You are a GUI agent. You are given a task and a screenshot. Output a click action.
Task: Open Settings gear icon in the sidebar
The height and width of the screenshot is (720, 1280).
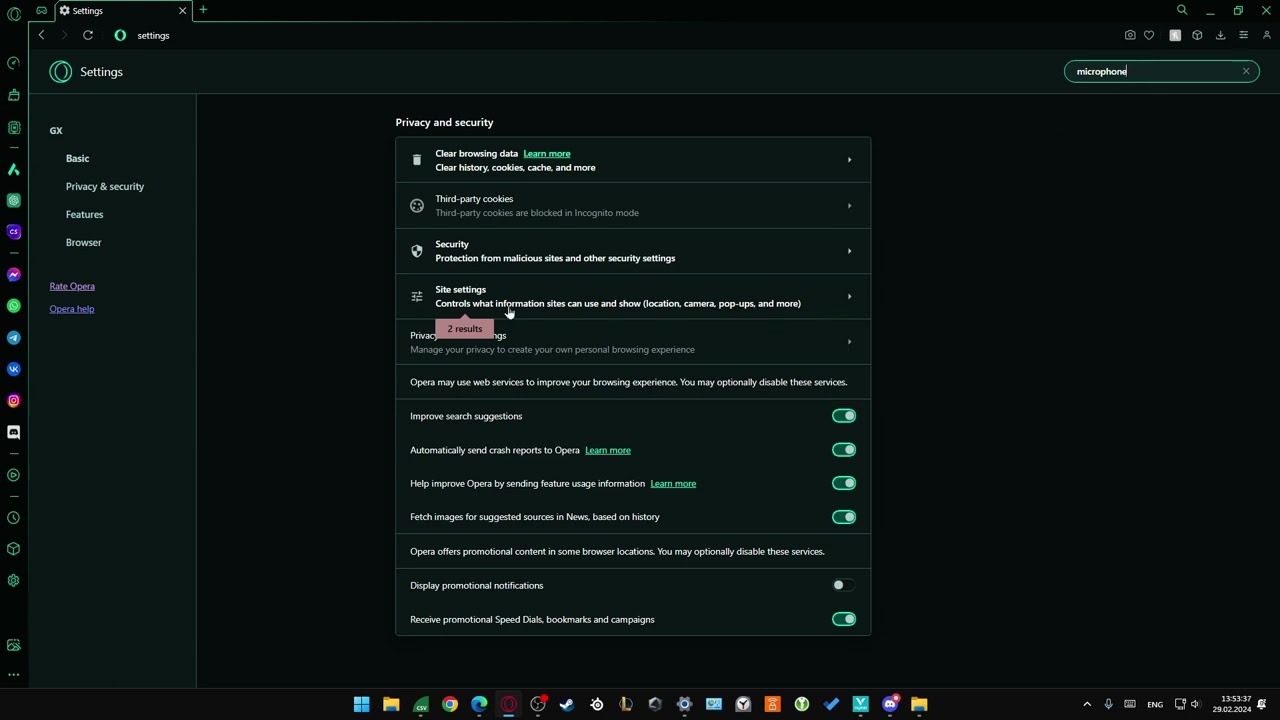point(14,581)
